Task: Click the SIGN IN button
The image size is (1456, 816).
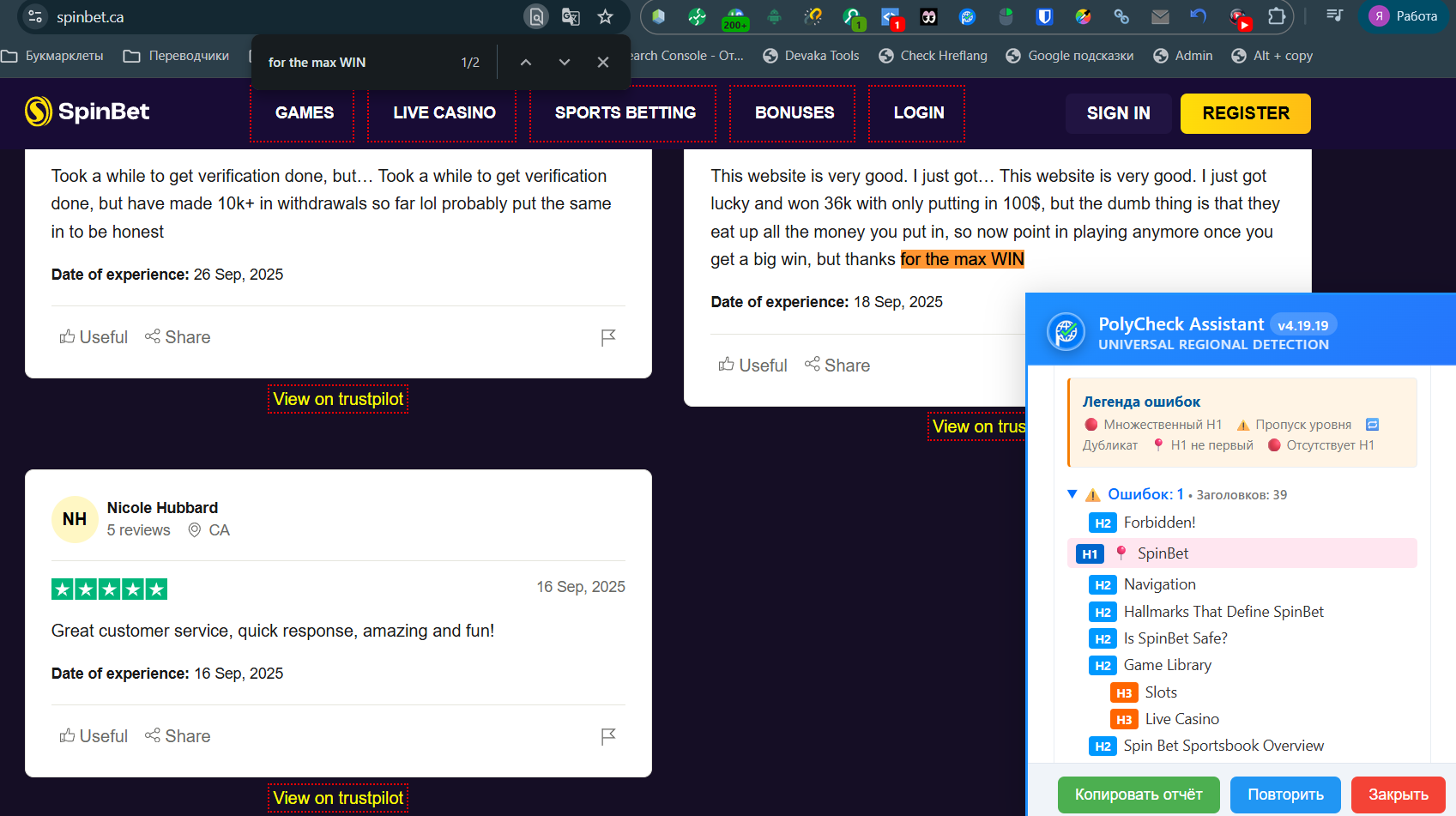Action: coord(1118,113)
